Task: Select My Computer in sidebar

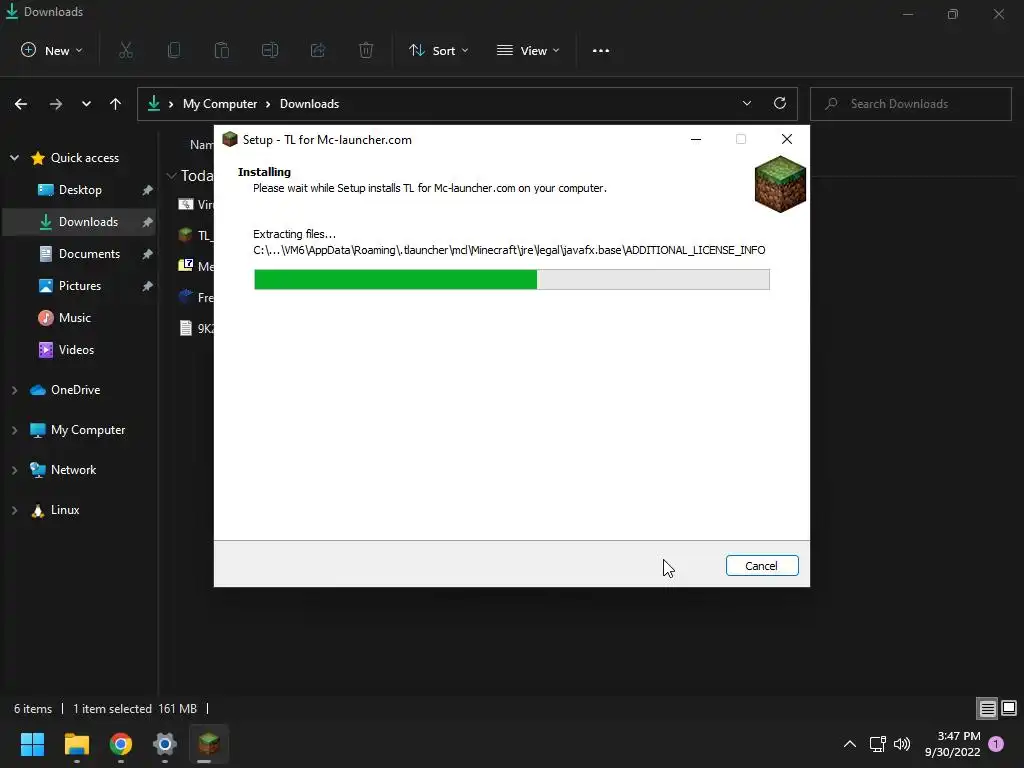Action: point(88,430)
